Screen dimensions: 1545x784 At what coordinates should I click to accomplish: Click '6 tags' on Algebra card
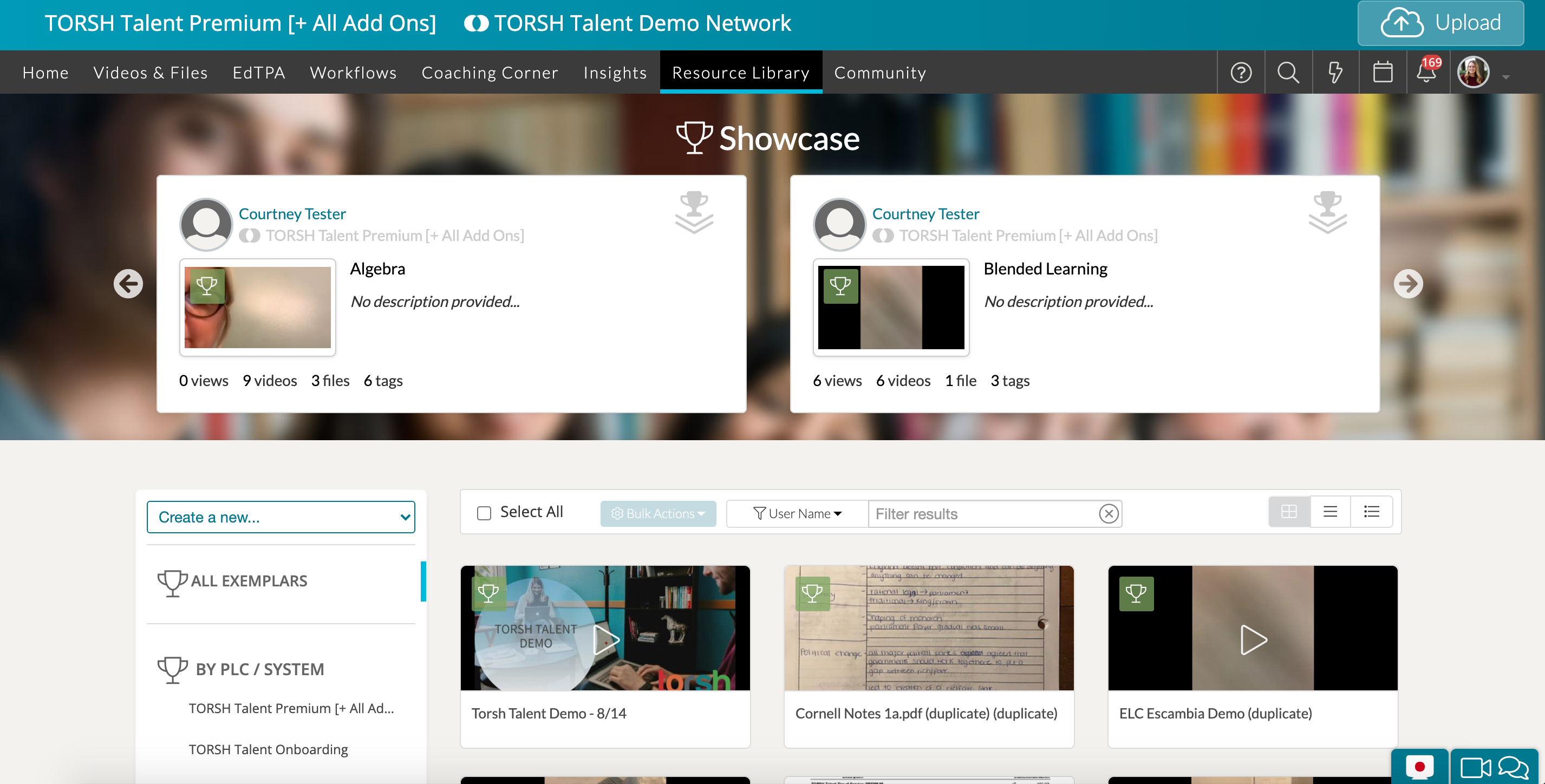click(383, 380)
